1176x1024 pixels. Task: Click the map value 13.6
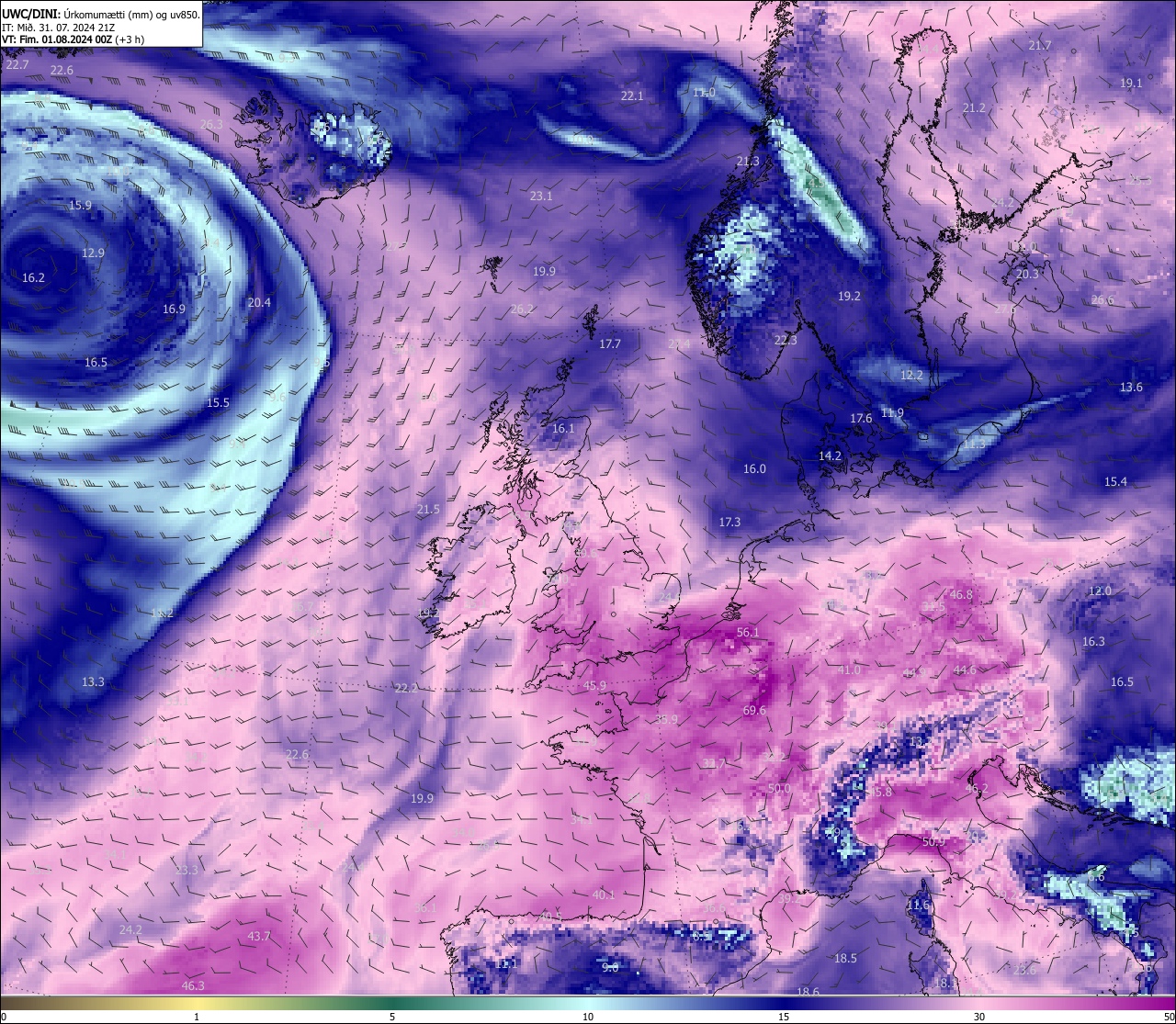pos(1131,387)
